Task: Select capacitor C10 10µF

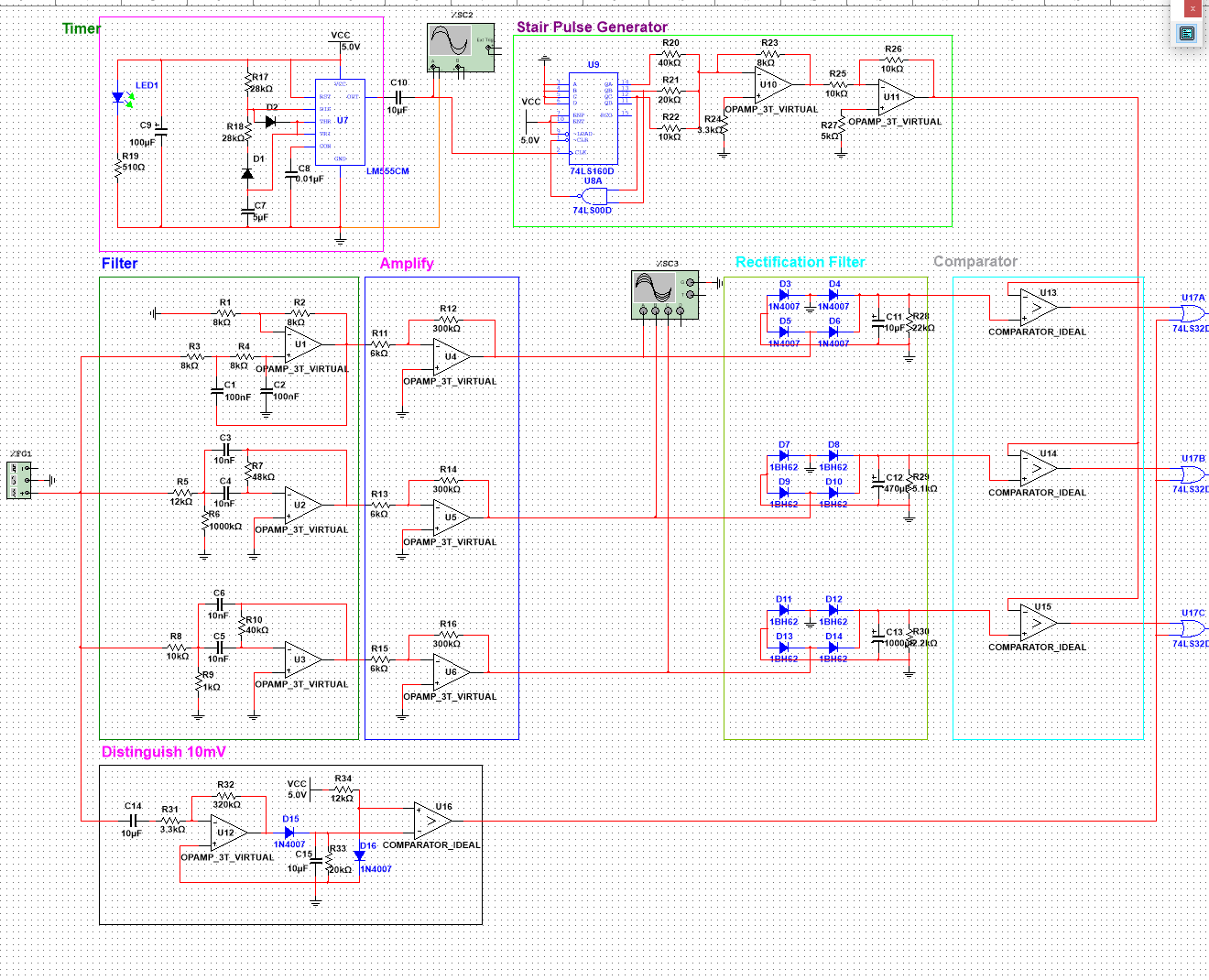Action: click(x=398, y=96)
